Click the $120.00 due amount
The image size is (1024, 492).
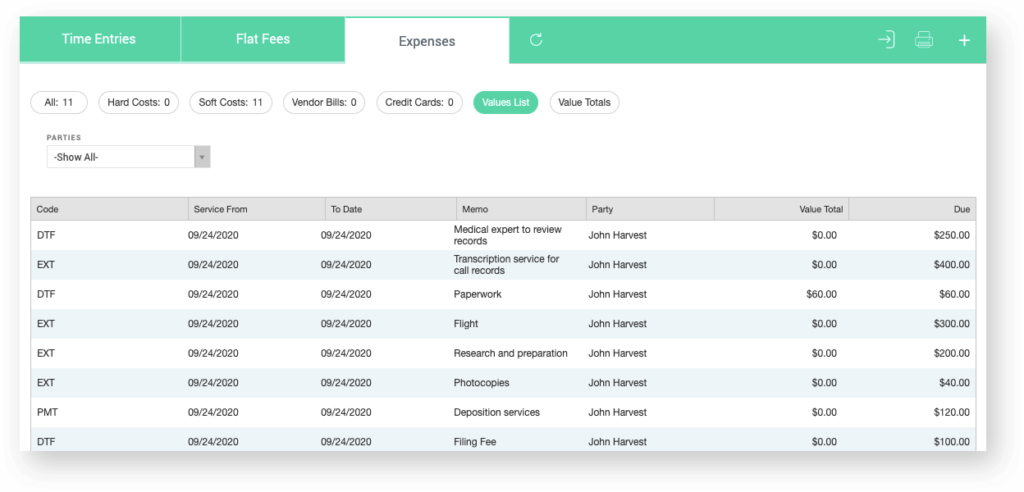[952, 412]
